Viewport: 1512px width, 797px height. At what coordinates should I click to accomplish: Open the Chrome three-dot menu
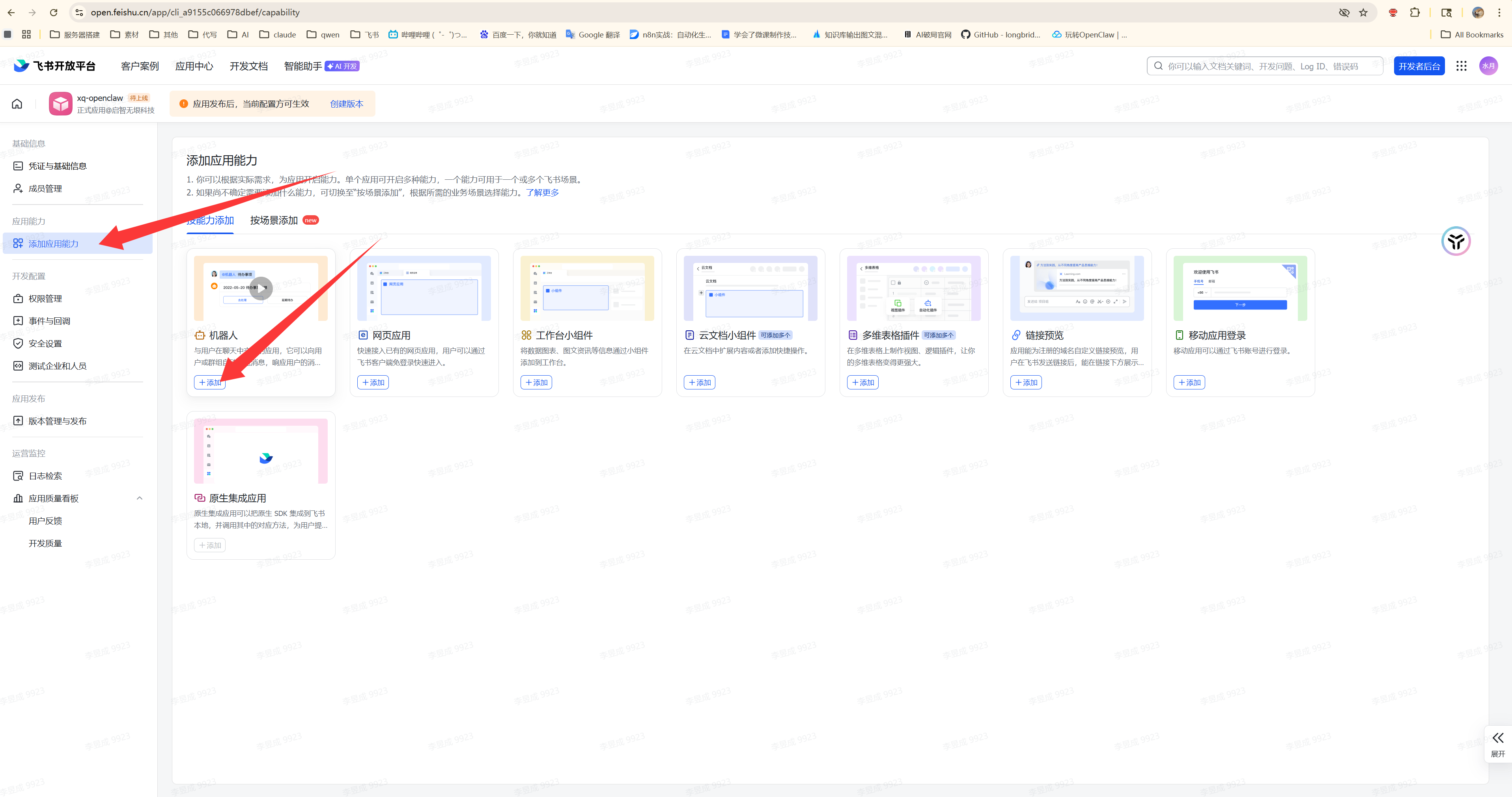1499,12
